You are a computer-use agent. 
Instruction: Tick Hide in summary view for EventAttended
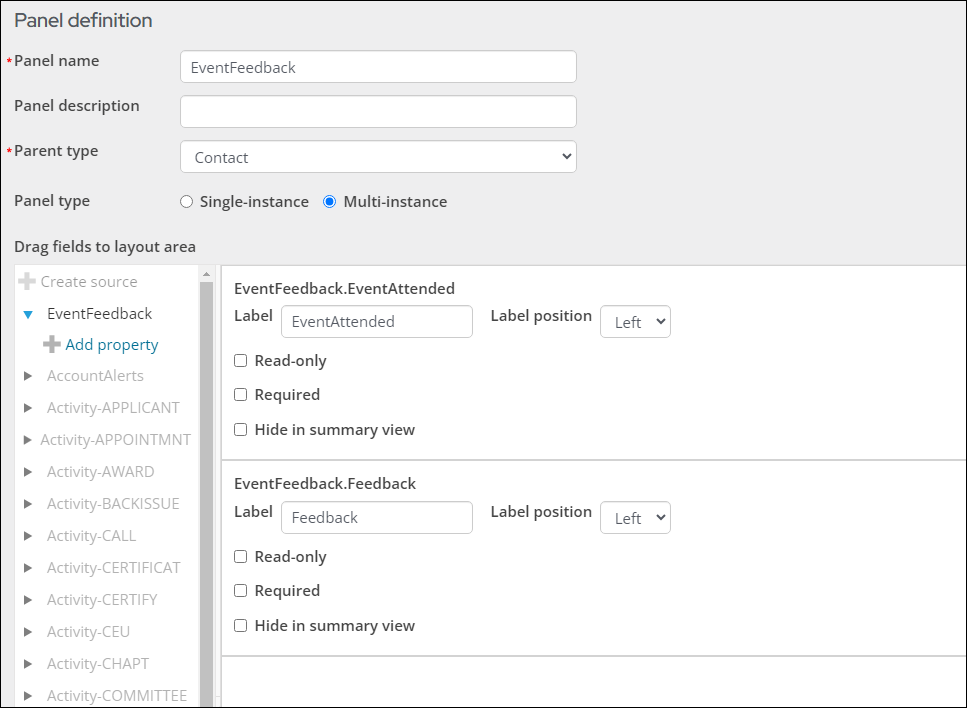click(x=241, y=430)
